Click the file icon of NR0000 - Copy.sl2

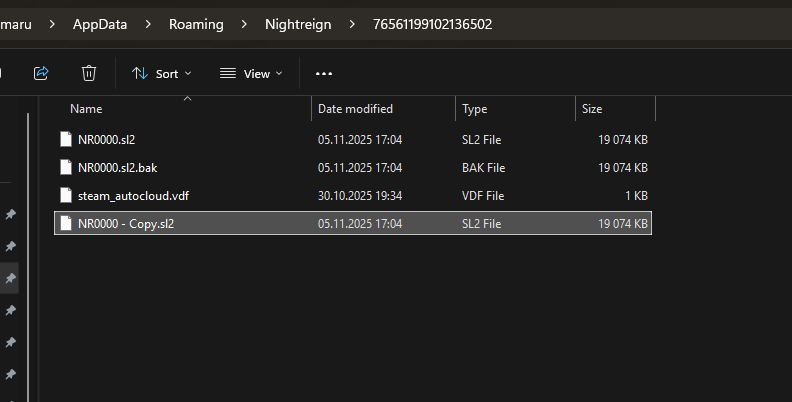click(67, 223)
